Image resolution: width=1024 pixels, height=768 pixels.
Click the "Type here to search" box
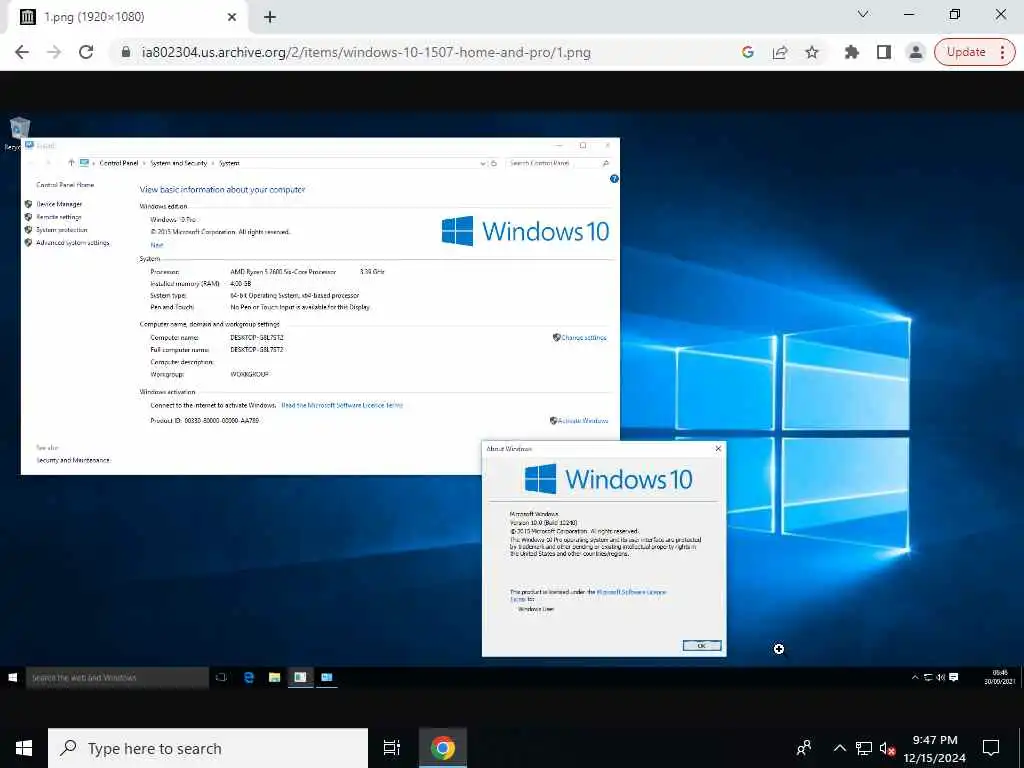click(208, 748)
